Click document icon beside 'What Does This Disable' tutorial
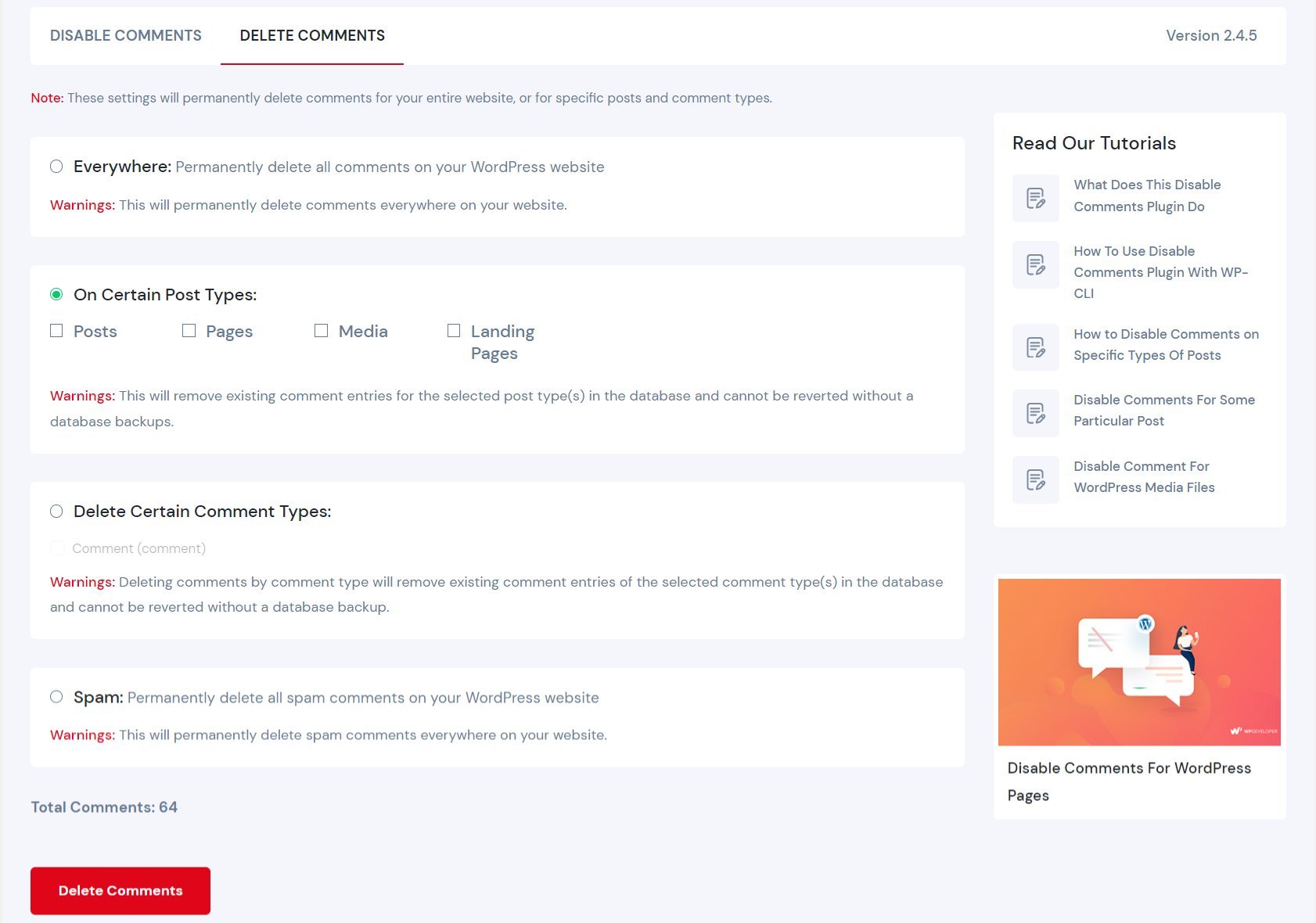 pos(1036,199)
